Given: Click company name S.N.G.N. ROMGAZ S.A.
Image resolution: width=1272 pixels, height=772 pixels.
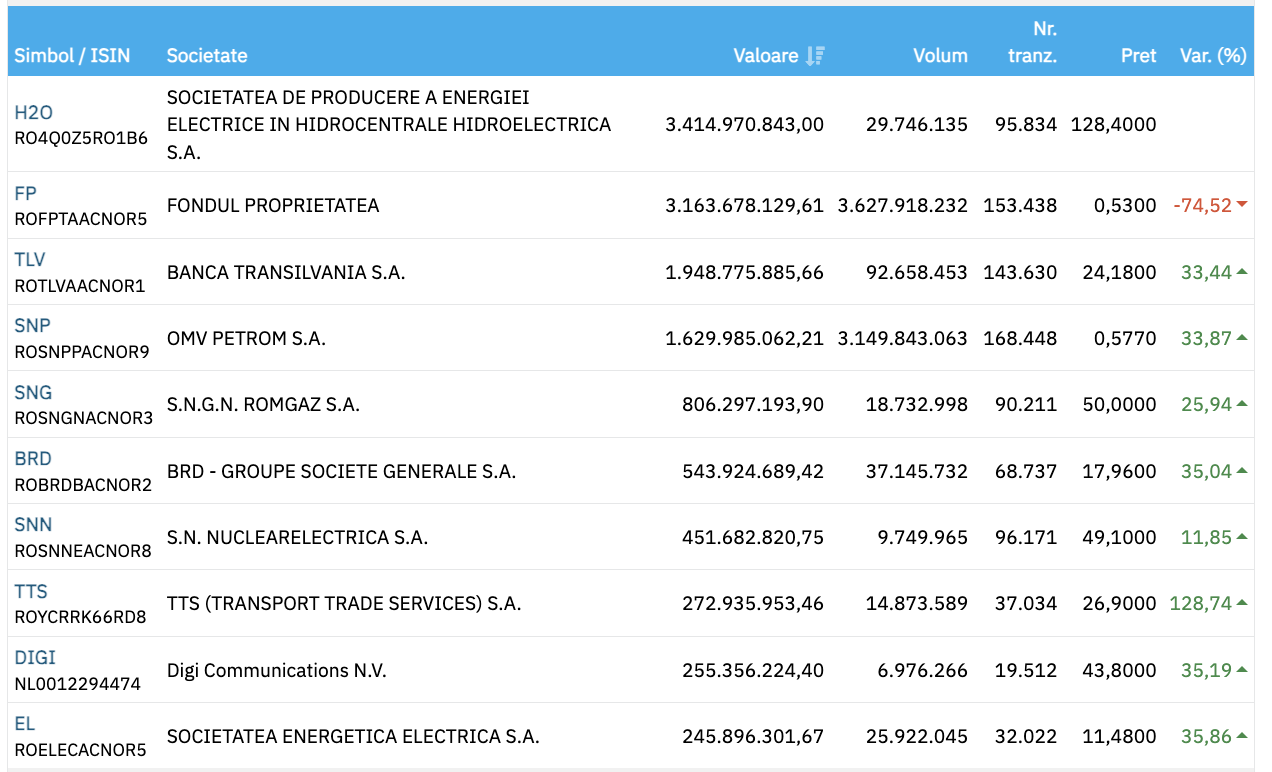Looking at the screenshot, I should pyautogui.click(x=263, y=405).
